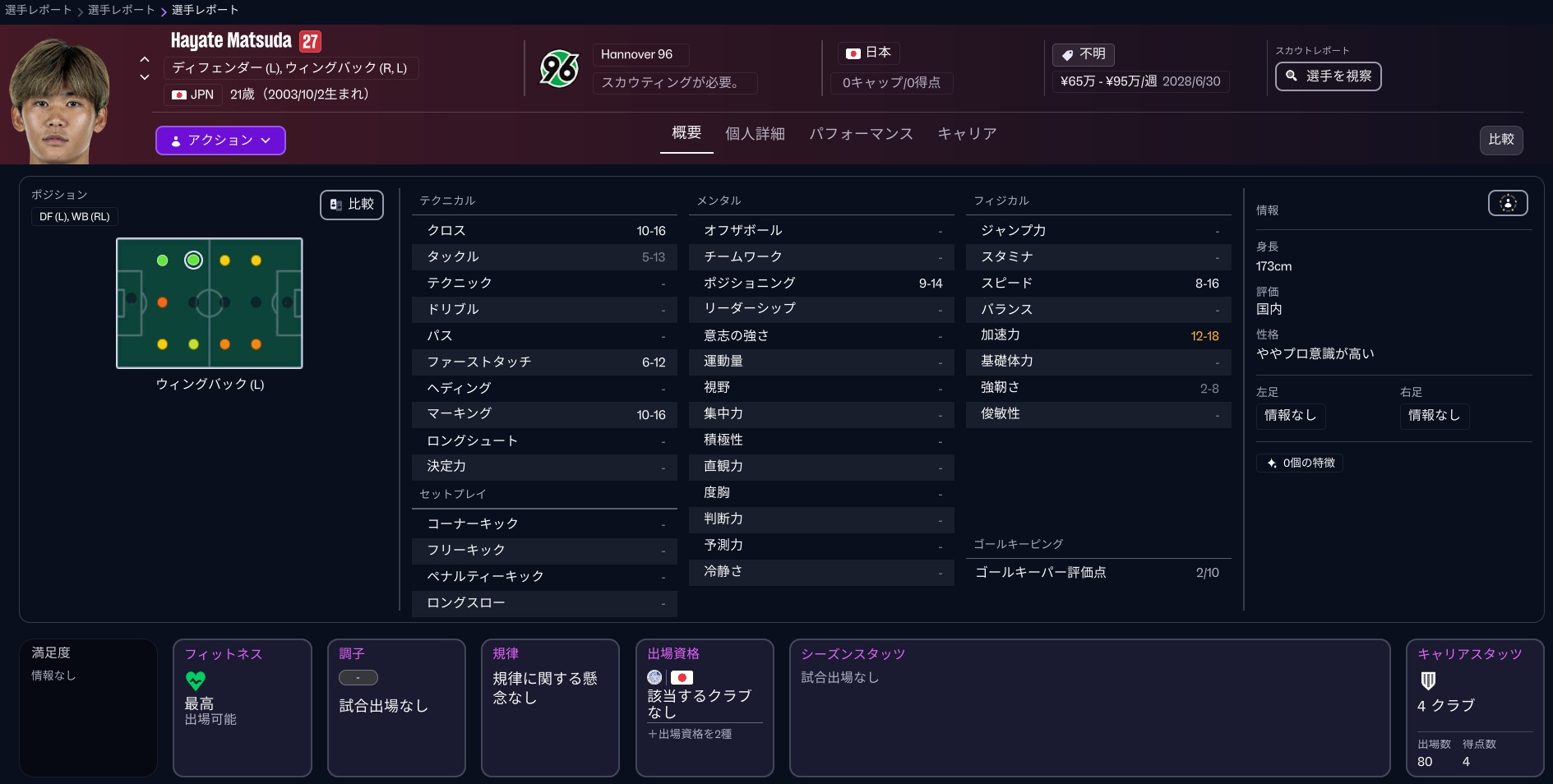Click the 選手を視察 scout button
Viewport: 1553px width, 784px height.
pyautogui.click(x=1328, y=76)
